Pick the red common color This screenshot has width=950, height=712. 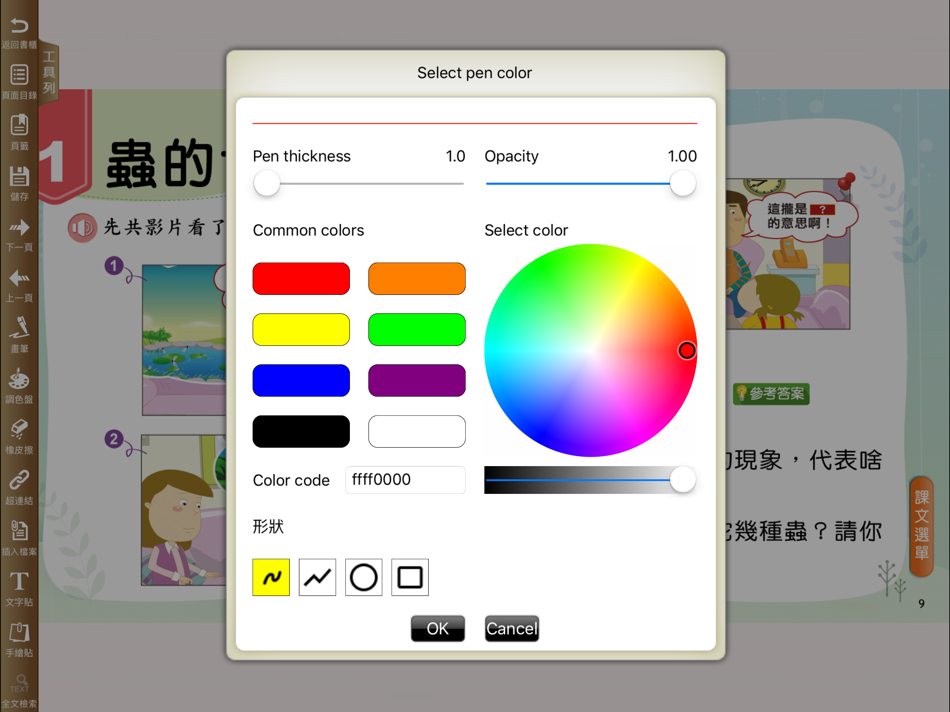tap(301, 279)
